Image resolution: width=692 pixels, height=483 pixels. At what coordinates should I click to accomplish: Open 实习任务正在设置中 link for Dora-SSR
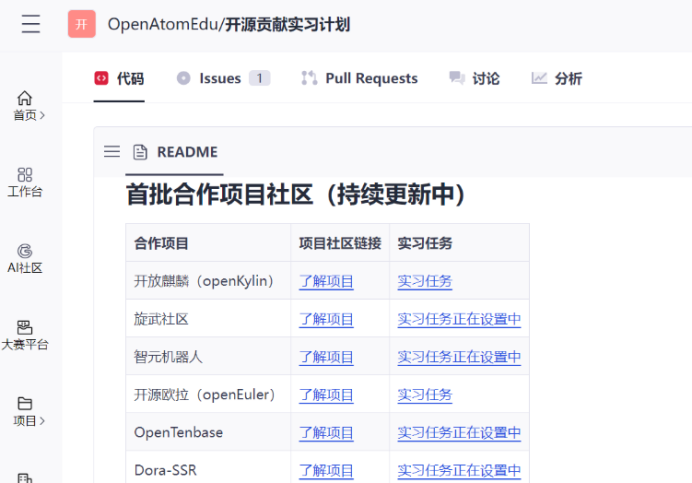[459, 471]
